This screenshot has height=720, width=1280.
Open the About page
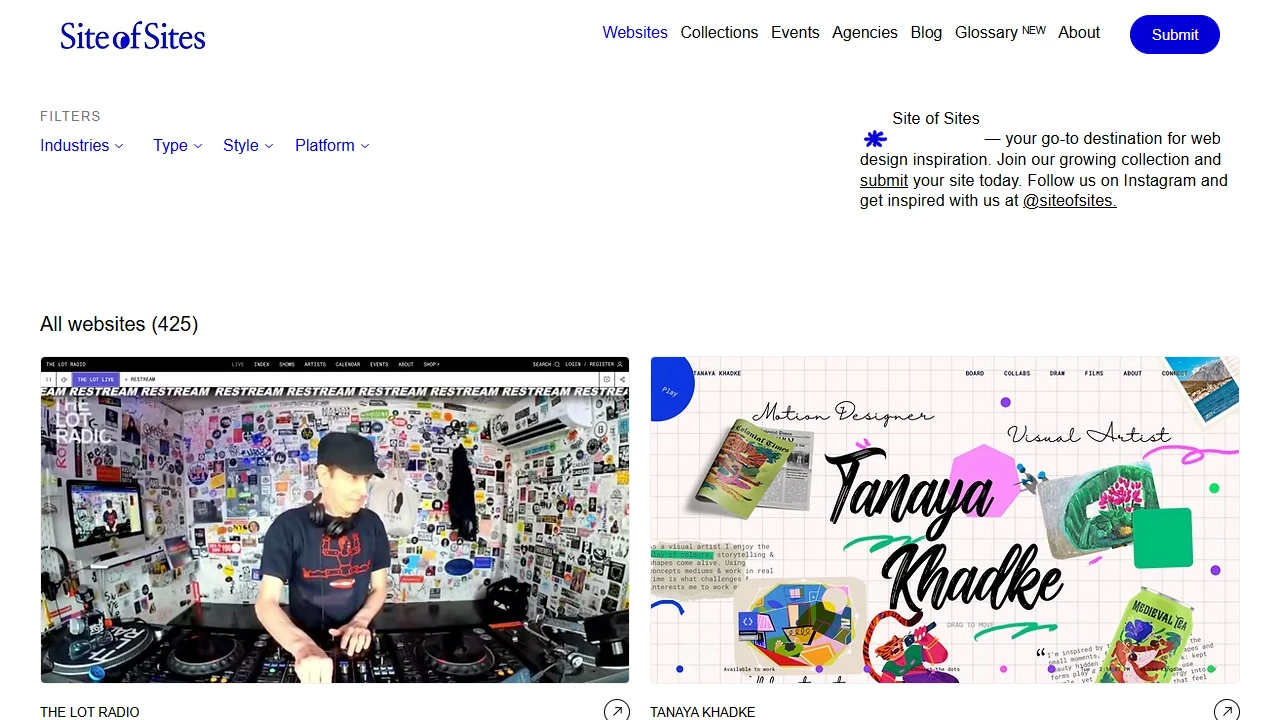[1079, 32]
